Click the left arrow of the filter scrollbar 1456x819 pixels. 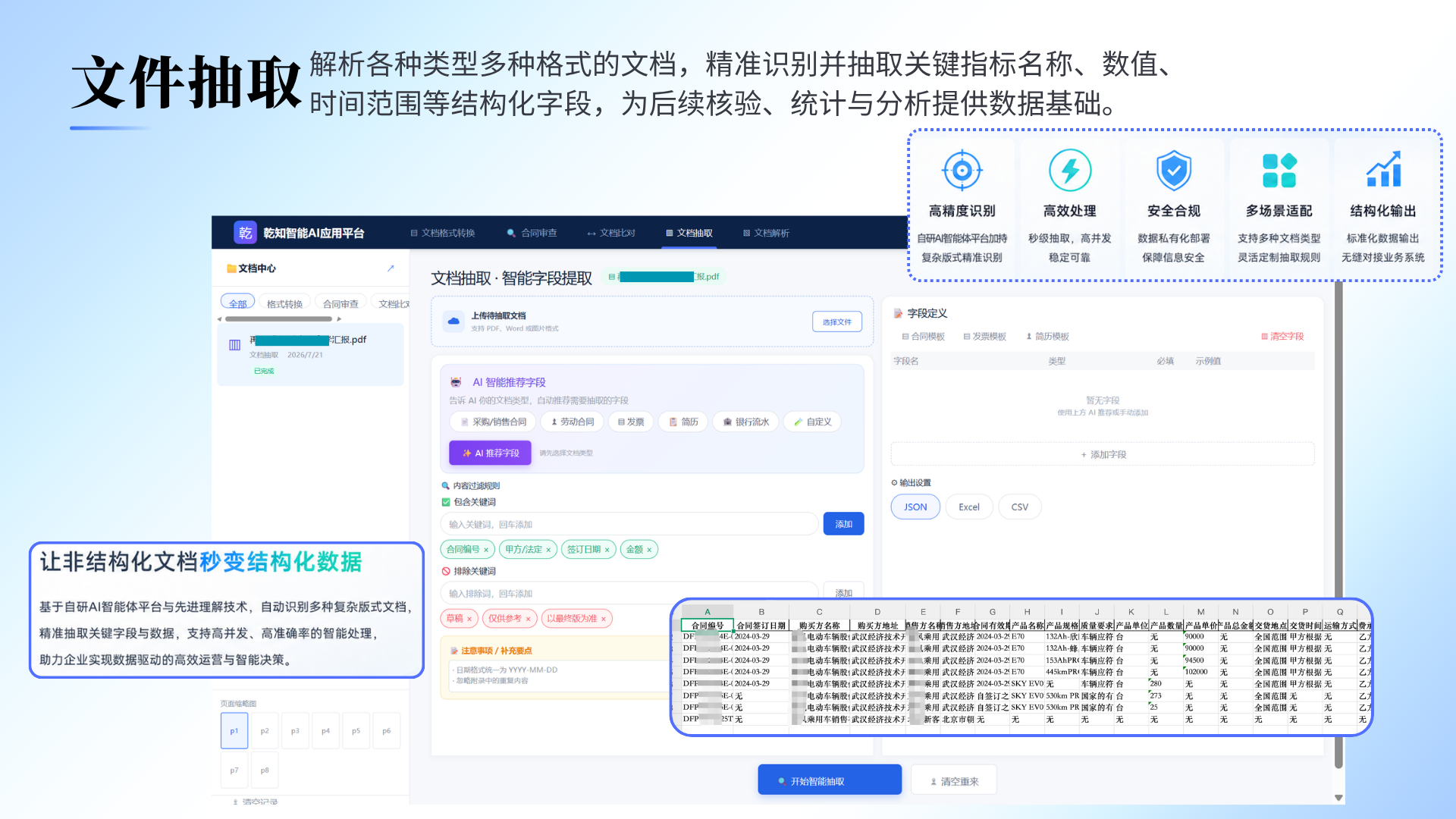(220, 319)
